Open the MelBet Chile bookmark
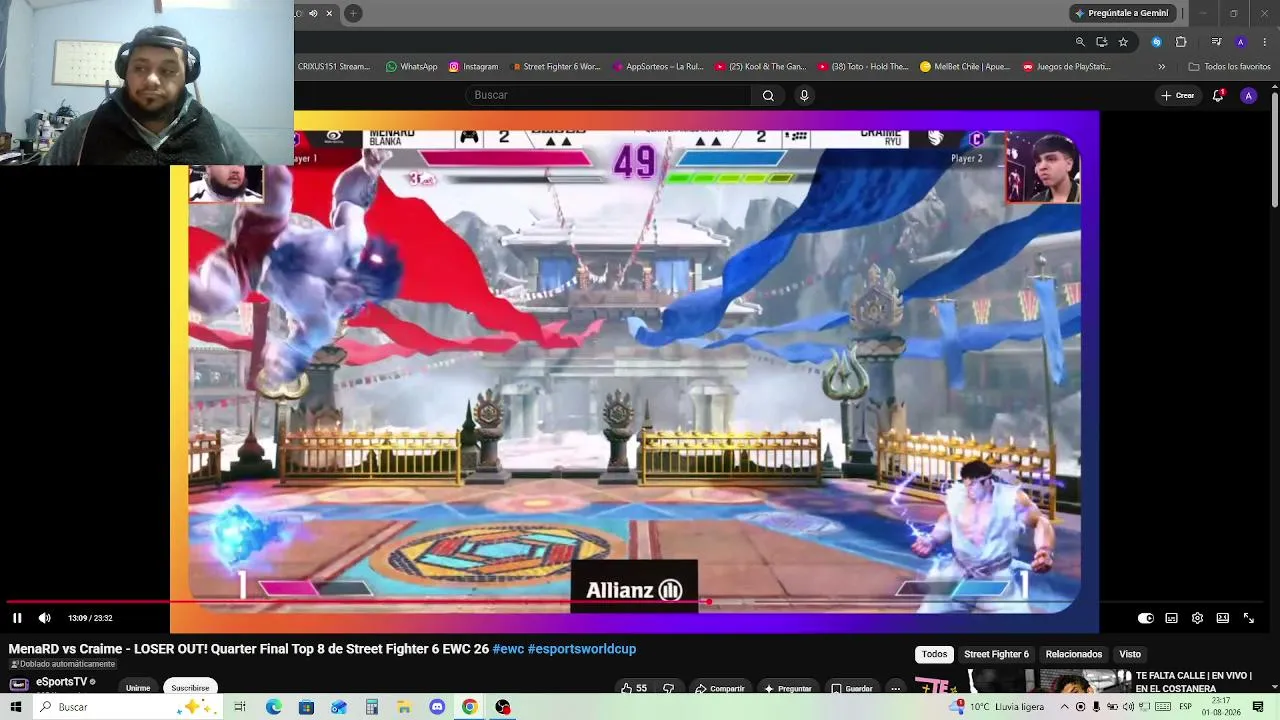 click(965, 67)
